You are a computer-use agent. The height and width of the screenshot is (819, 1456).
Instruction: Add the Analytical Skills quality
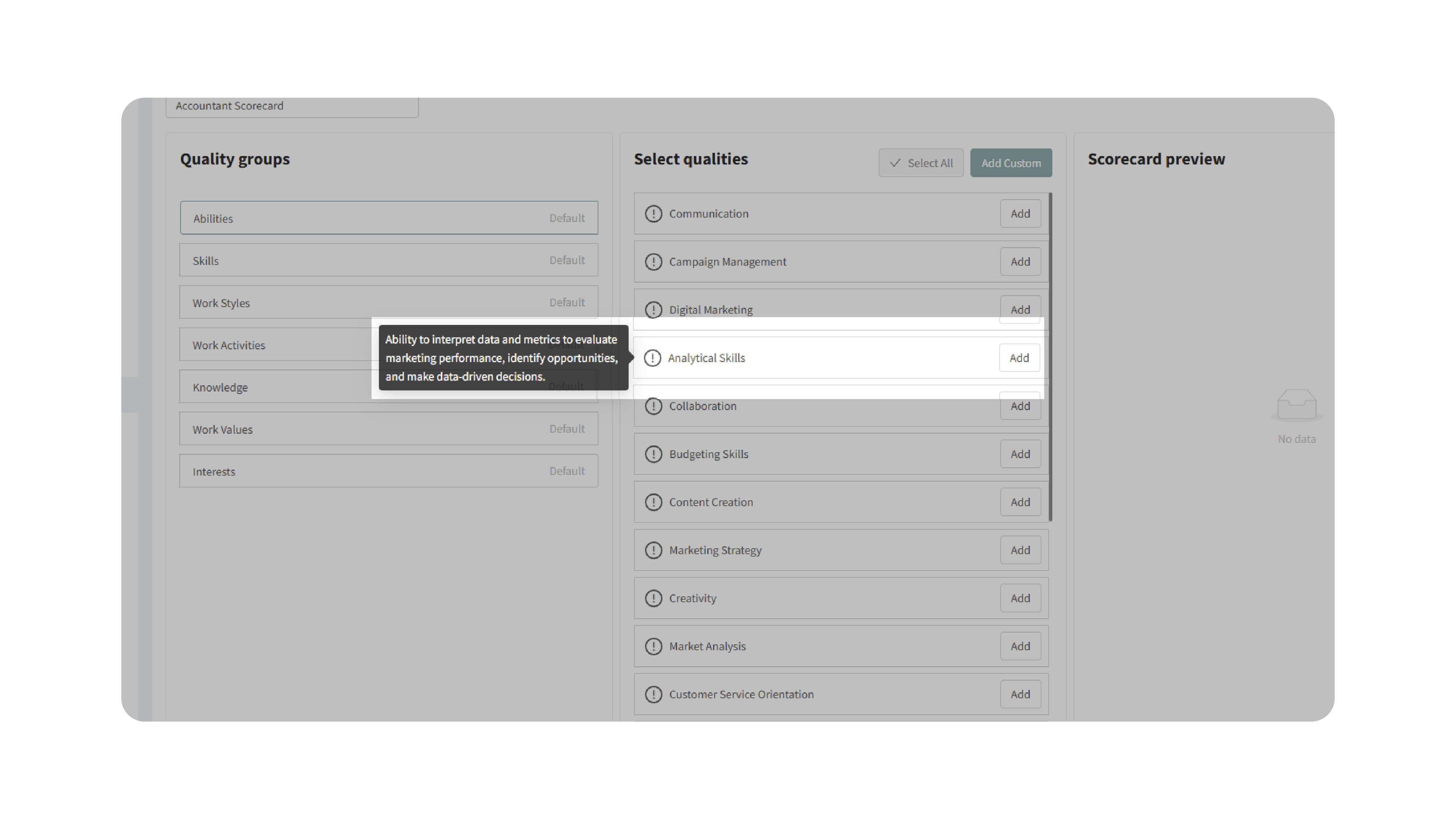click(1019, 358)
